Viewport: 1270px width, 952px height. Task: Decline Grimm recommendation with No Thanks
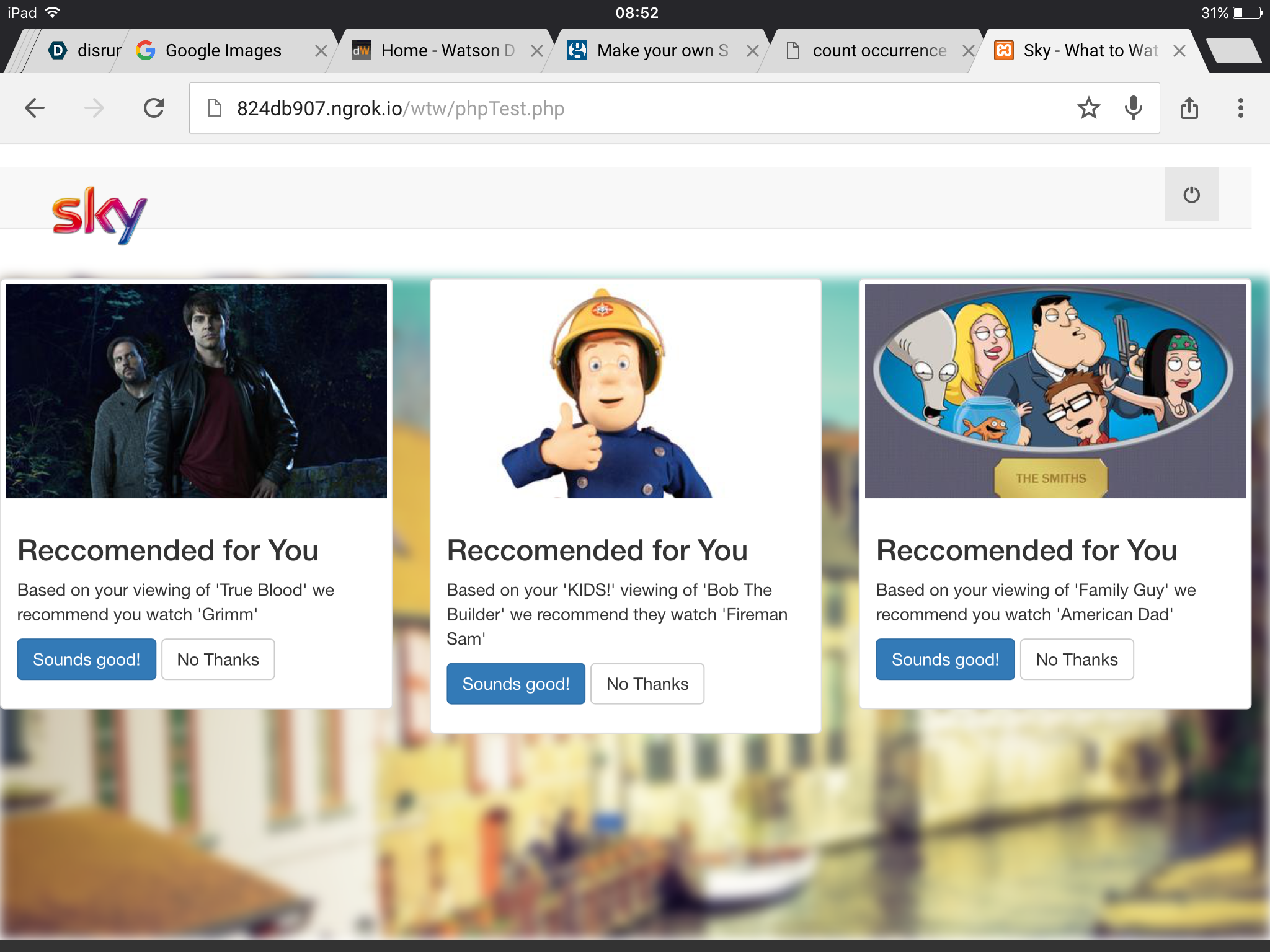point(218,659)
